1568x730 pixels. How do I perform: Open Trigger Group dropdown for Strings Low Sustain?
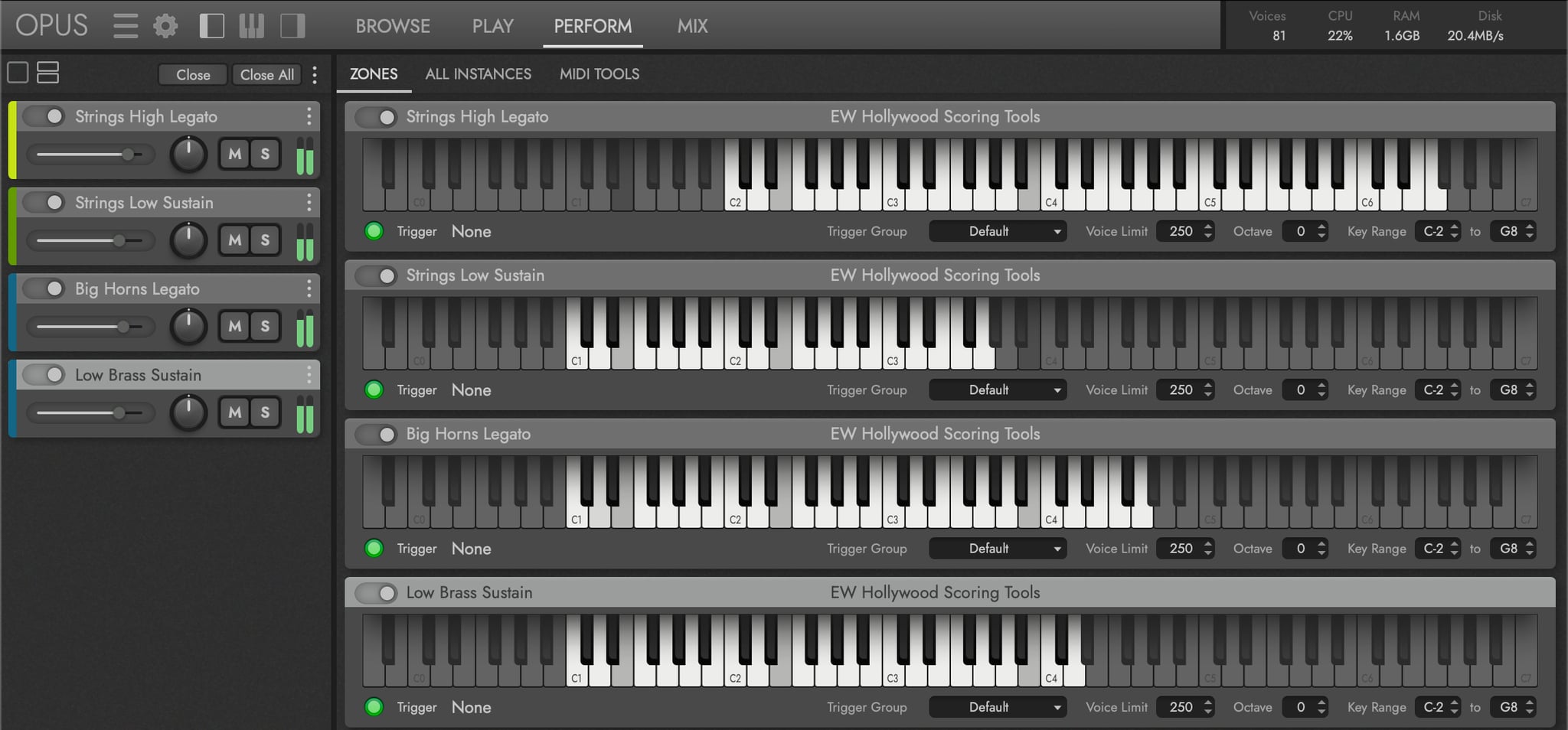tap(998, 390)
